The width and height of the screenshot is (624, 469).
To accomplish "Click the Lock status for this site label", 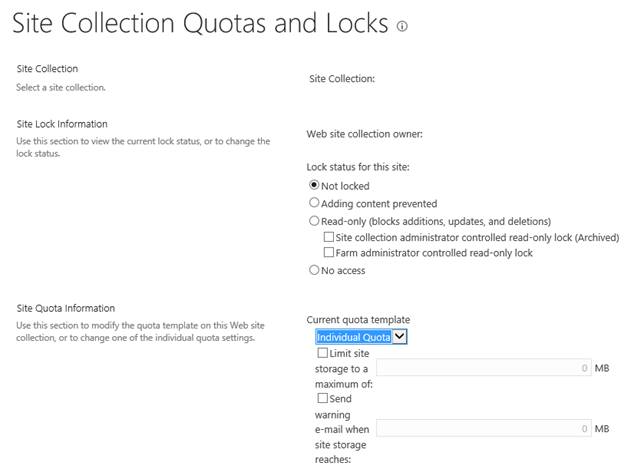I will pos(358,167).
